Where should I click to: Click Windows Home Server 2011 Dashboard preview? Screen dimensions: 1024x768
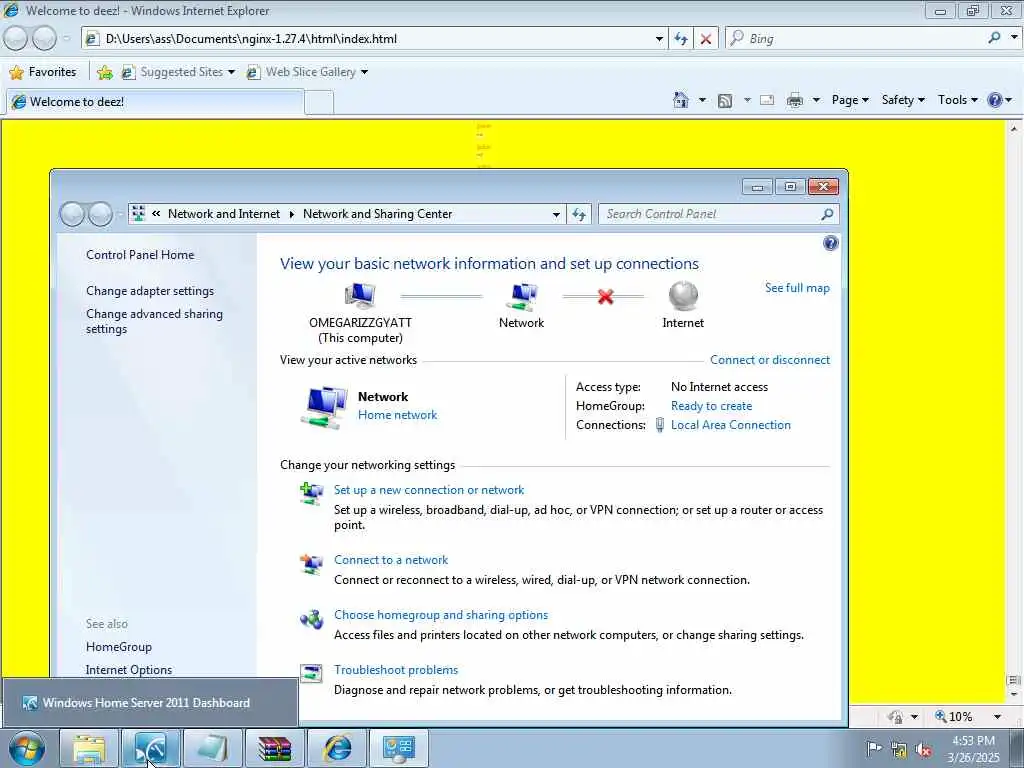point(150,703)
